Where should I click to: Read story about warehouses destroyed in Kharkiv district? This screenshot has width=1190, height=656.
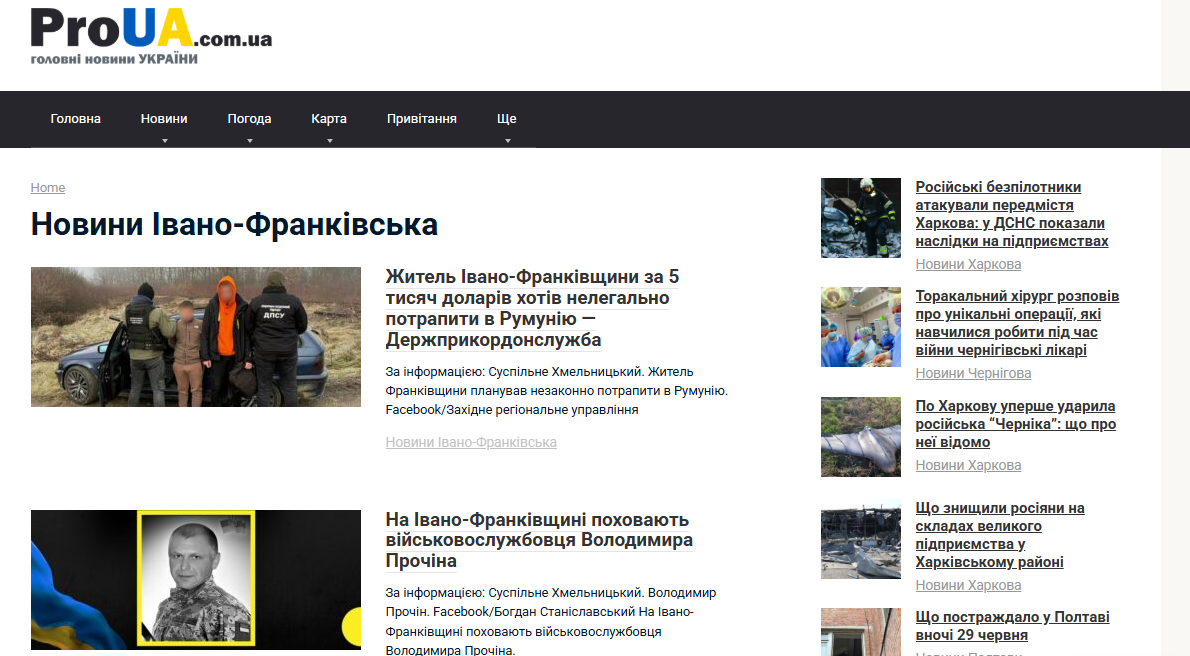(1000, 535)
